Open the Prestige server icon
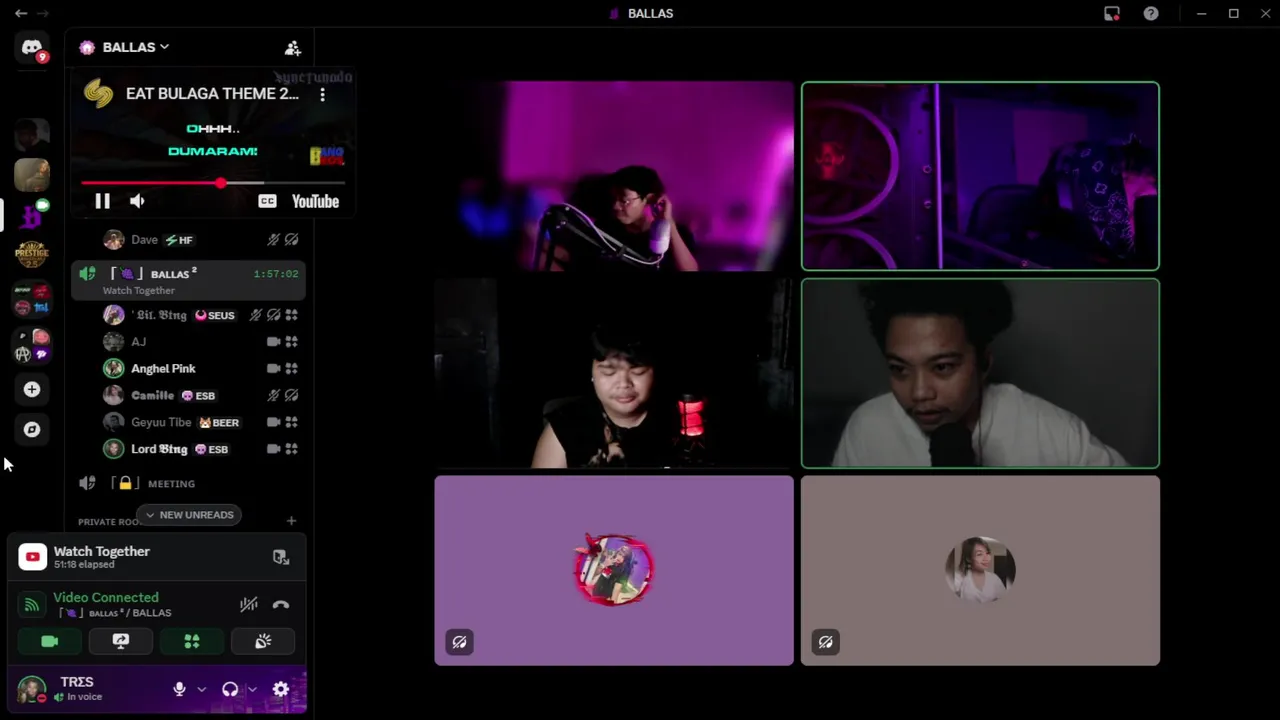 pos(32,254)
